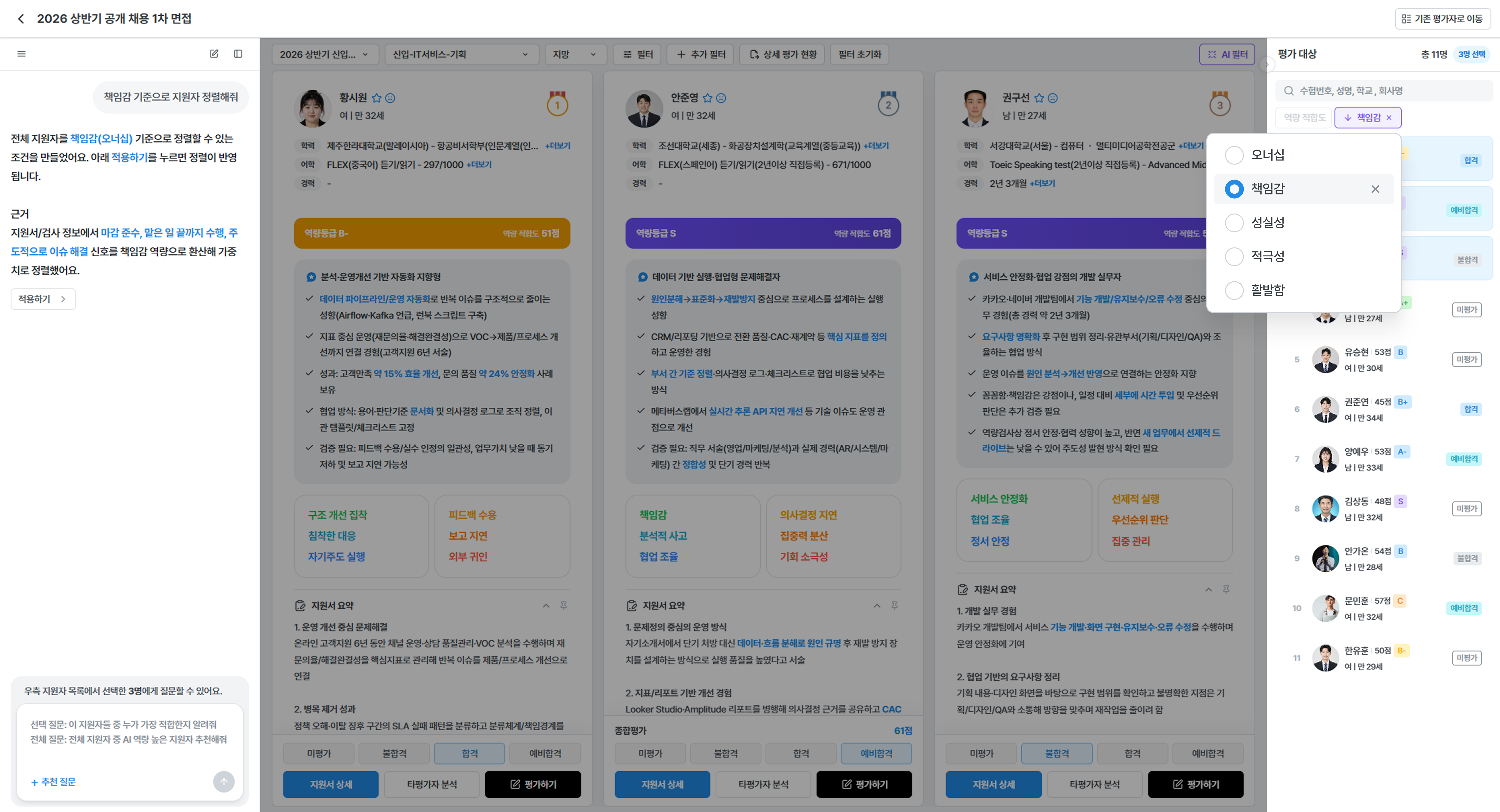
Task: Click the smiley icon next to 황시원
Action: pos(390,98)
